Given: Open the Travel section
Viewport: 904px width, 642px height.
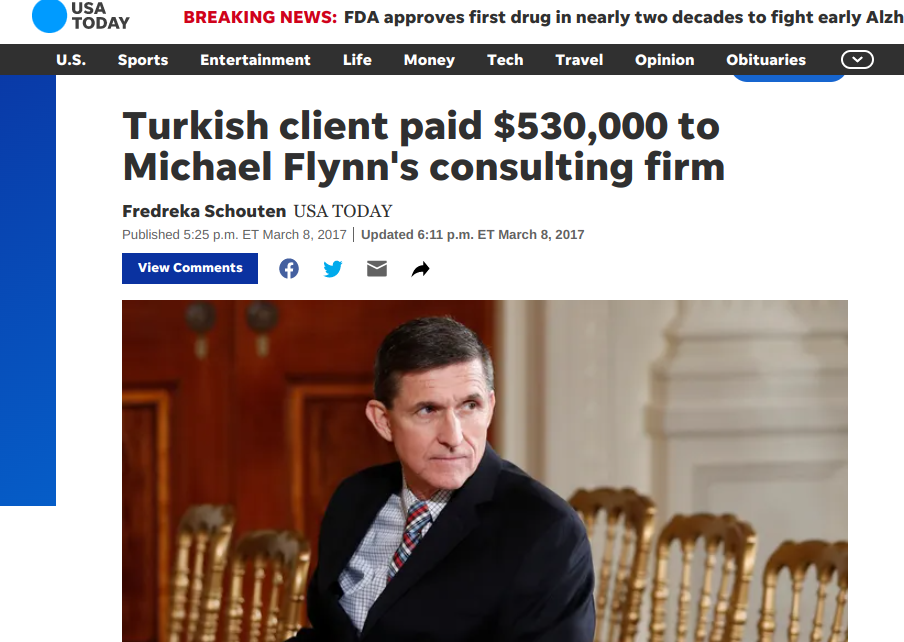Looking at the screenshot, I should (x=579, y=60).
